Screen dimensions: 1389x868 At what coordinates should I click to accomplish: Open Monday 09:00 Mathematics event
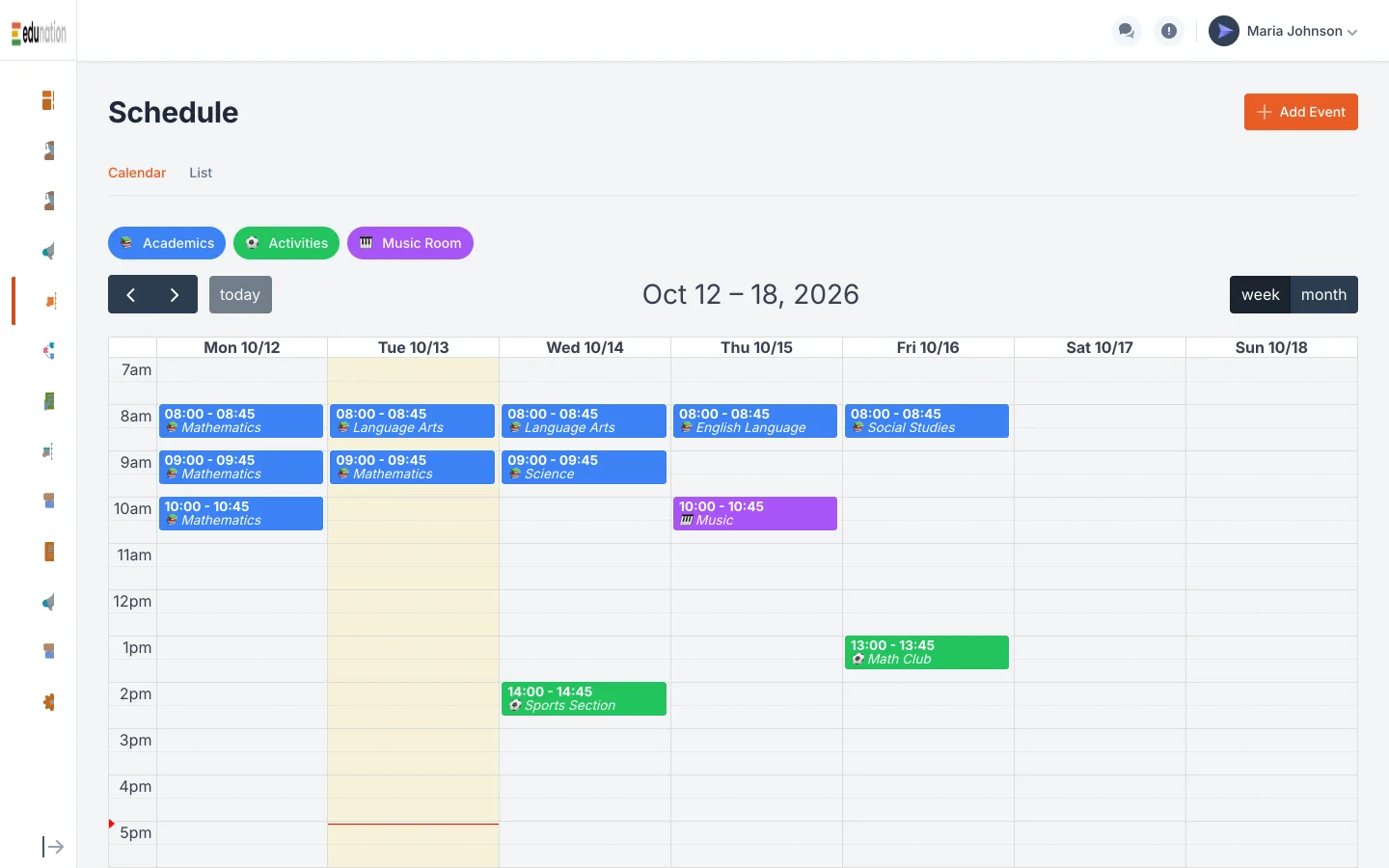pos(241,467)
